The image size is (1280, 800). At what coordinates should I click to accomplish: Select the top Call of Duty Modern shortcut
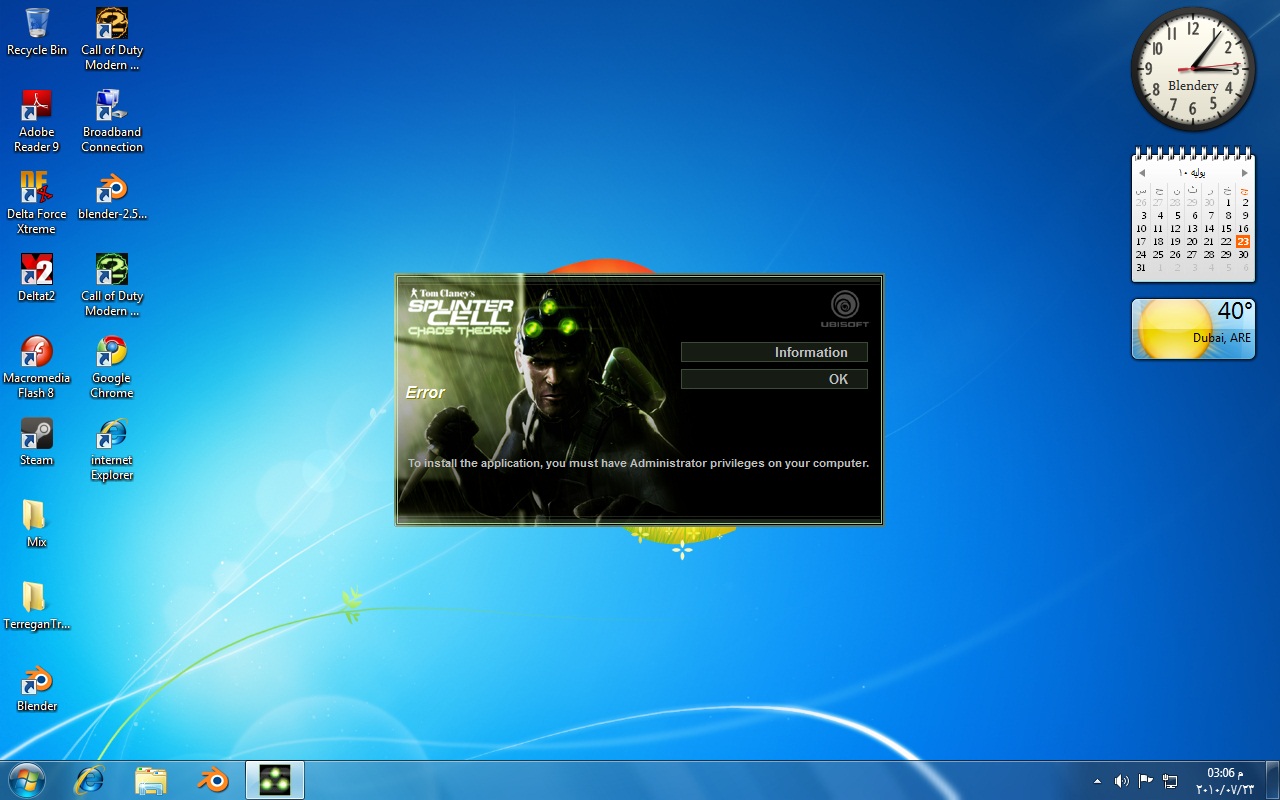(x=112, y=39)
